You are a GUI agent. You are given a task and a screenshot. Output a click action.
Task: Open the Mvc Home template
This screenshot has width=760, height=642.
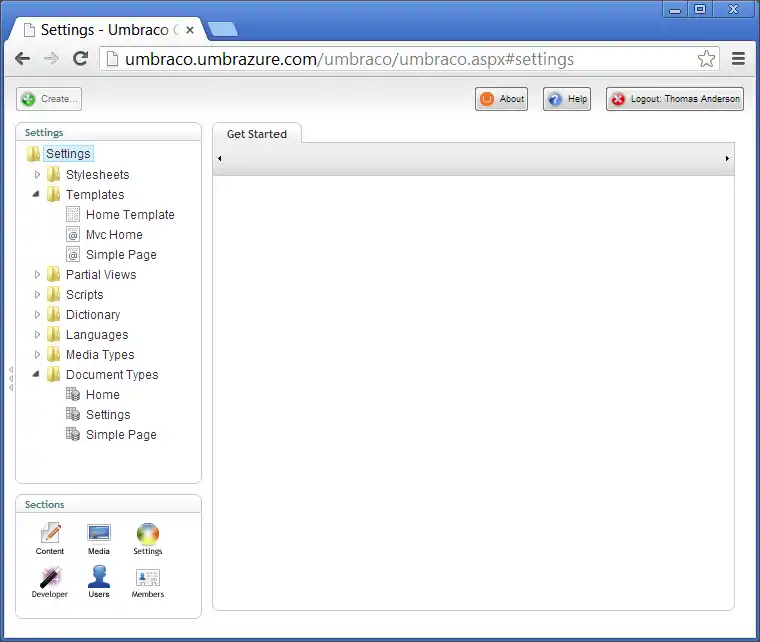pos(114,235)
